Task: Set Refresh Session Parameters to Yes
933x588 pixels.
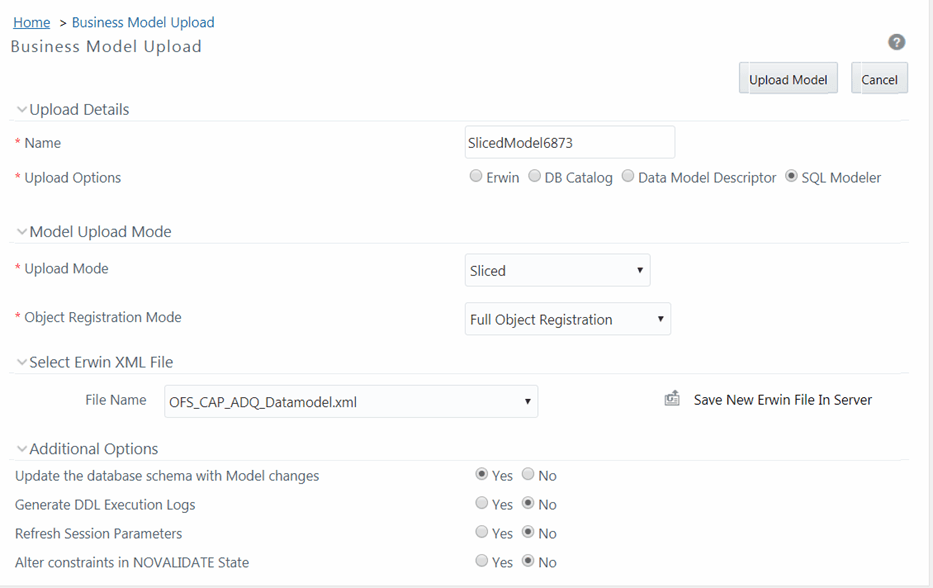Action: 482,532
